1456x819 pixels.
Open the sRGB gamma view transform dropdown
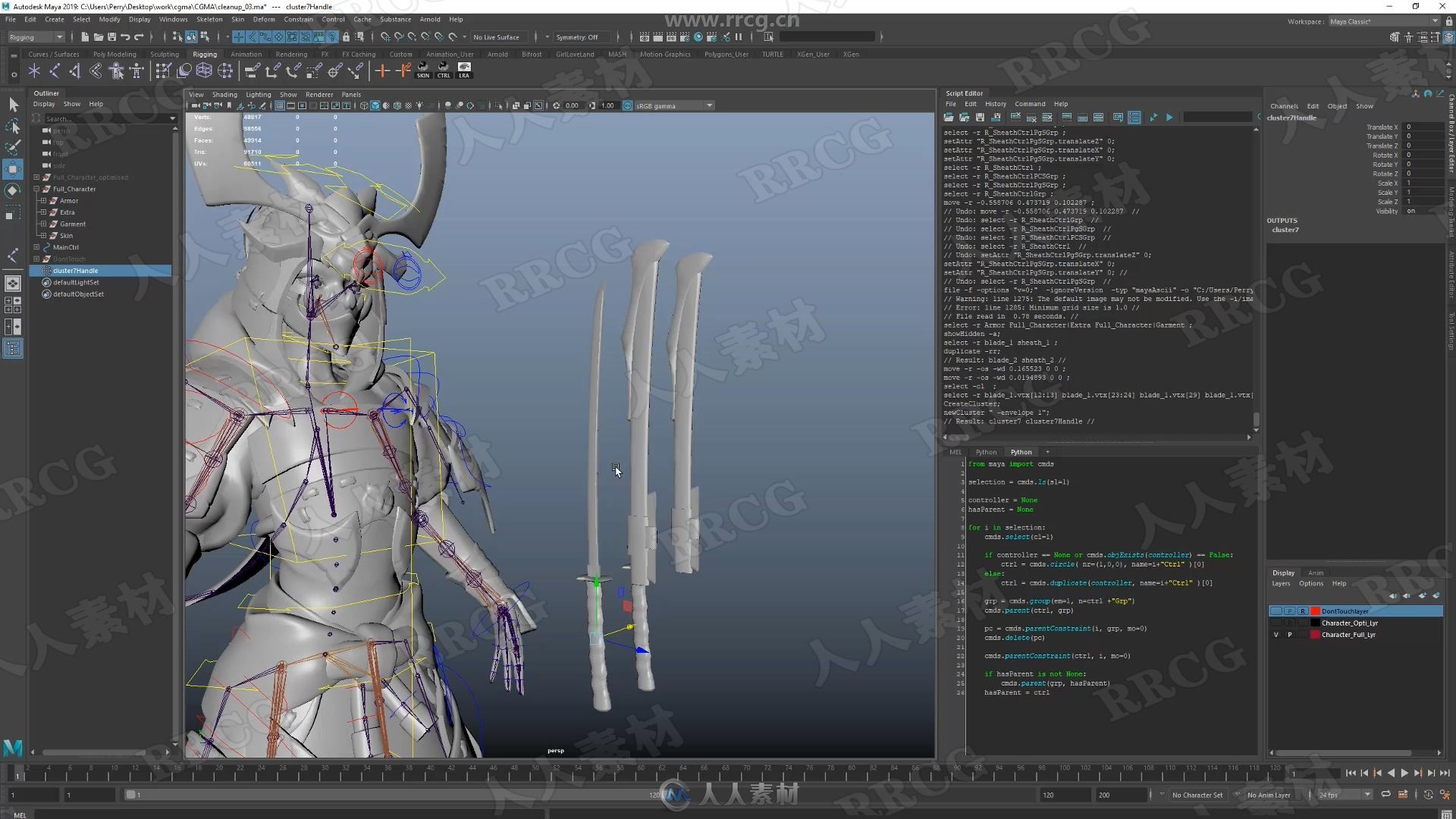coord(673,105)
